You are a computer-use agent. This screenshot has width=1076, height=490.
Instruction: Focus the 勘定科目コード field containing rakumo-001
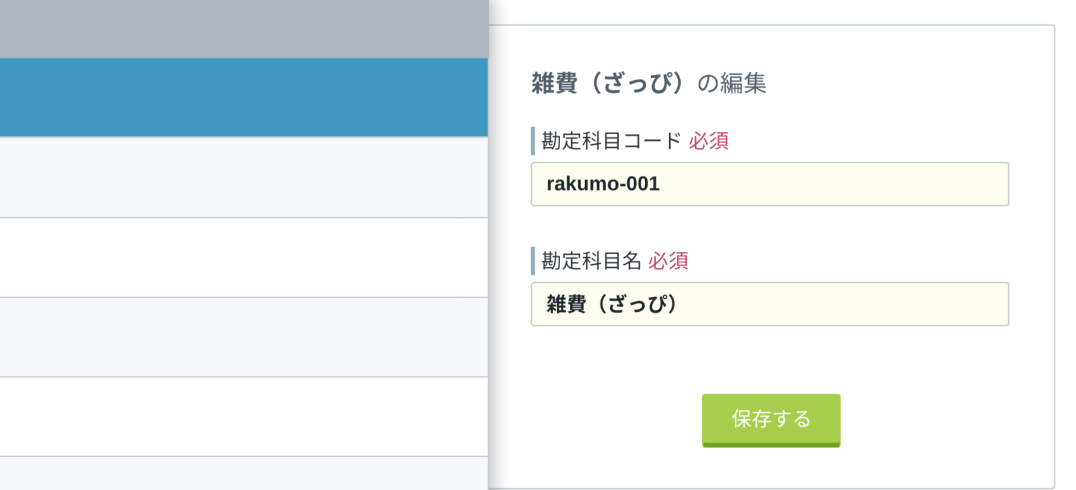(770, 184)
